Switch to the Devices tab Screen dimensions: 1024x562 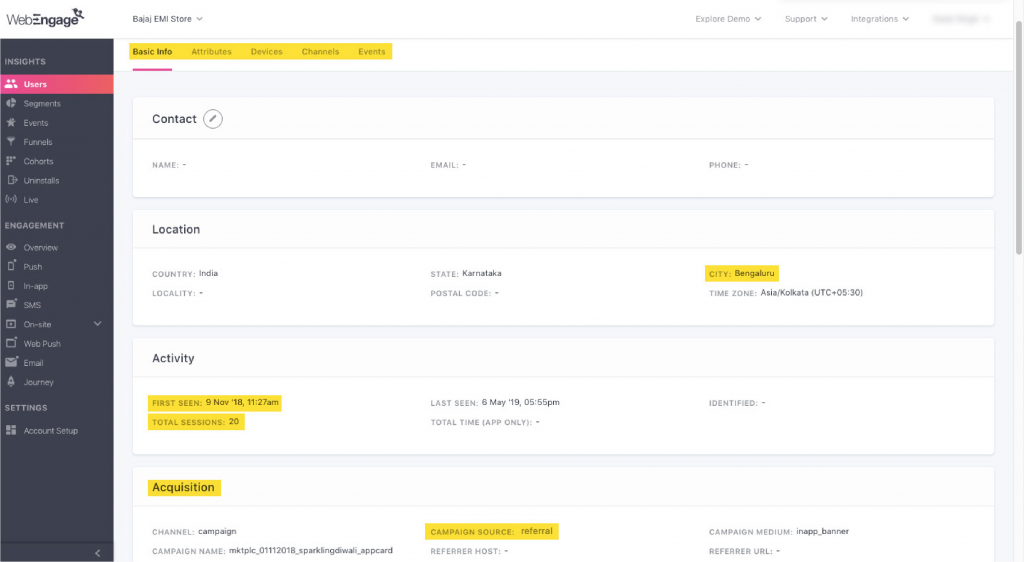coord(266,52)
